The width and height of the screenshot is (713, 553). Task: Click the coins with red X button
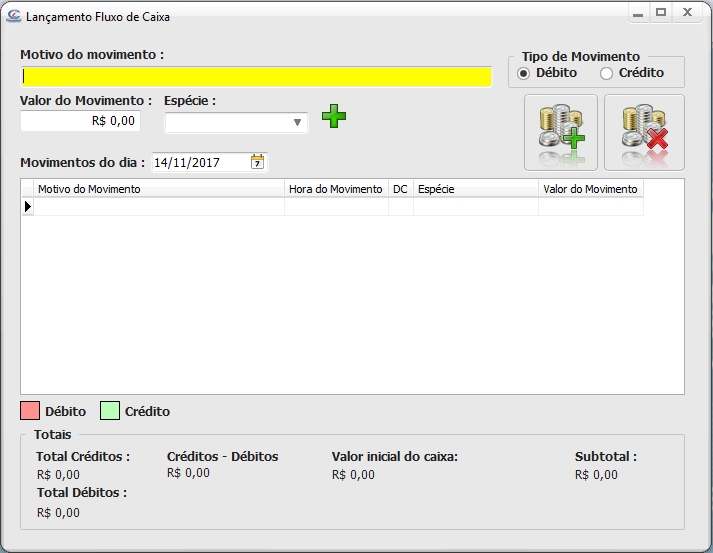pos(644,132)
